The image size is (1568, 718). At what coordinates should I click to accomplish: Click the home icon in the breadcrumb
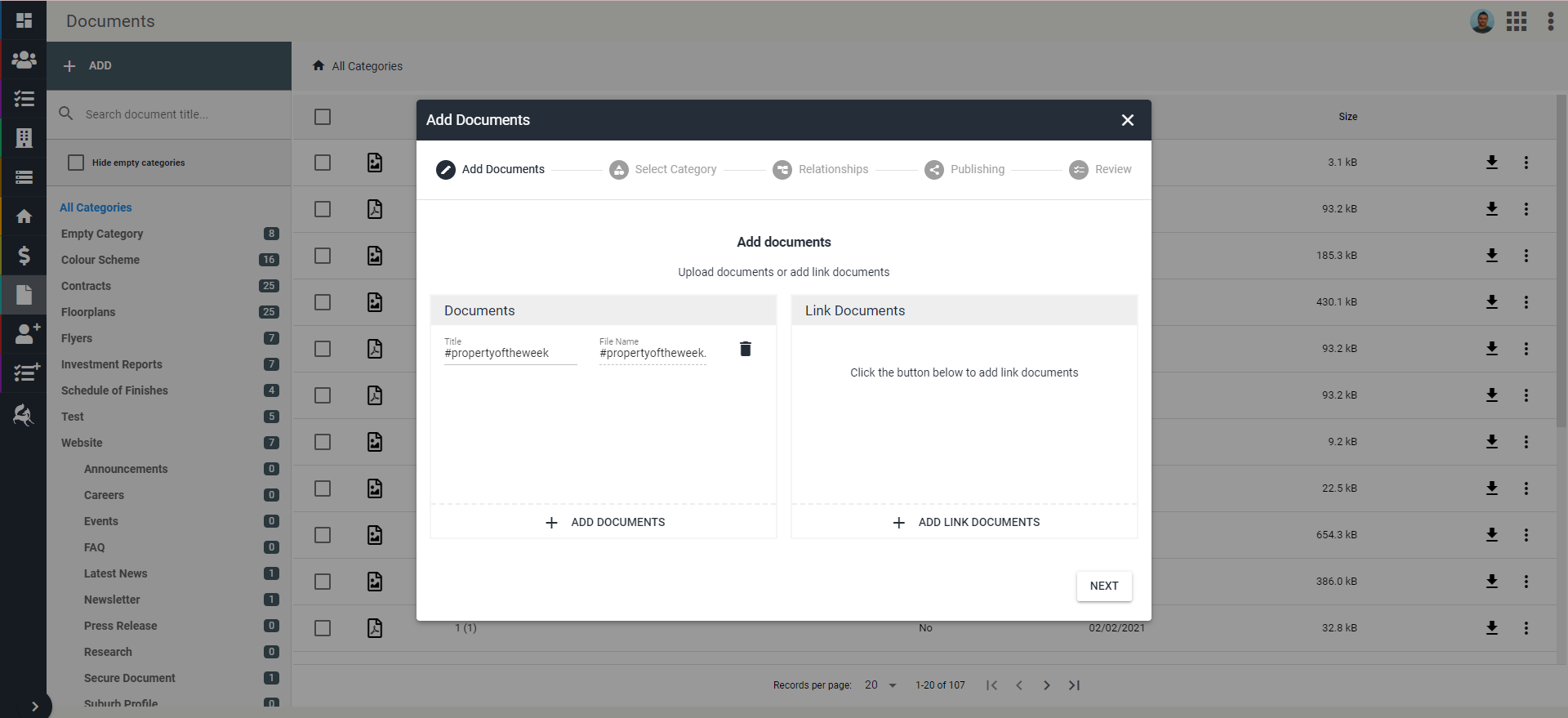point(318,65)
